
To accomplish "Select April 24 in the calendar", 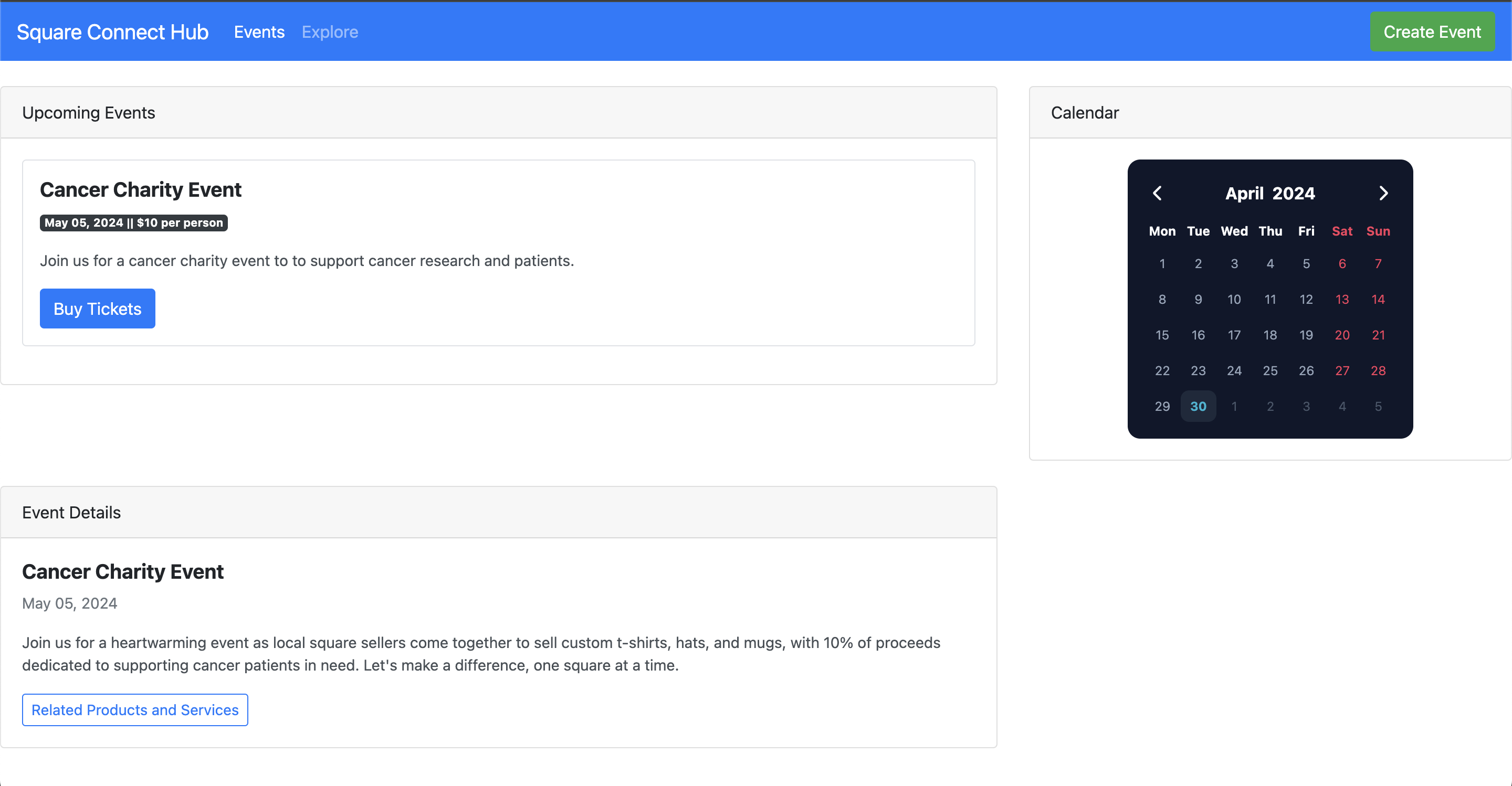I will (x=1234, y=371).
